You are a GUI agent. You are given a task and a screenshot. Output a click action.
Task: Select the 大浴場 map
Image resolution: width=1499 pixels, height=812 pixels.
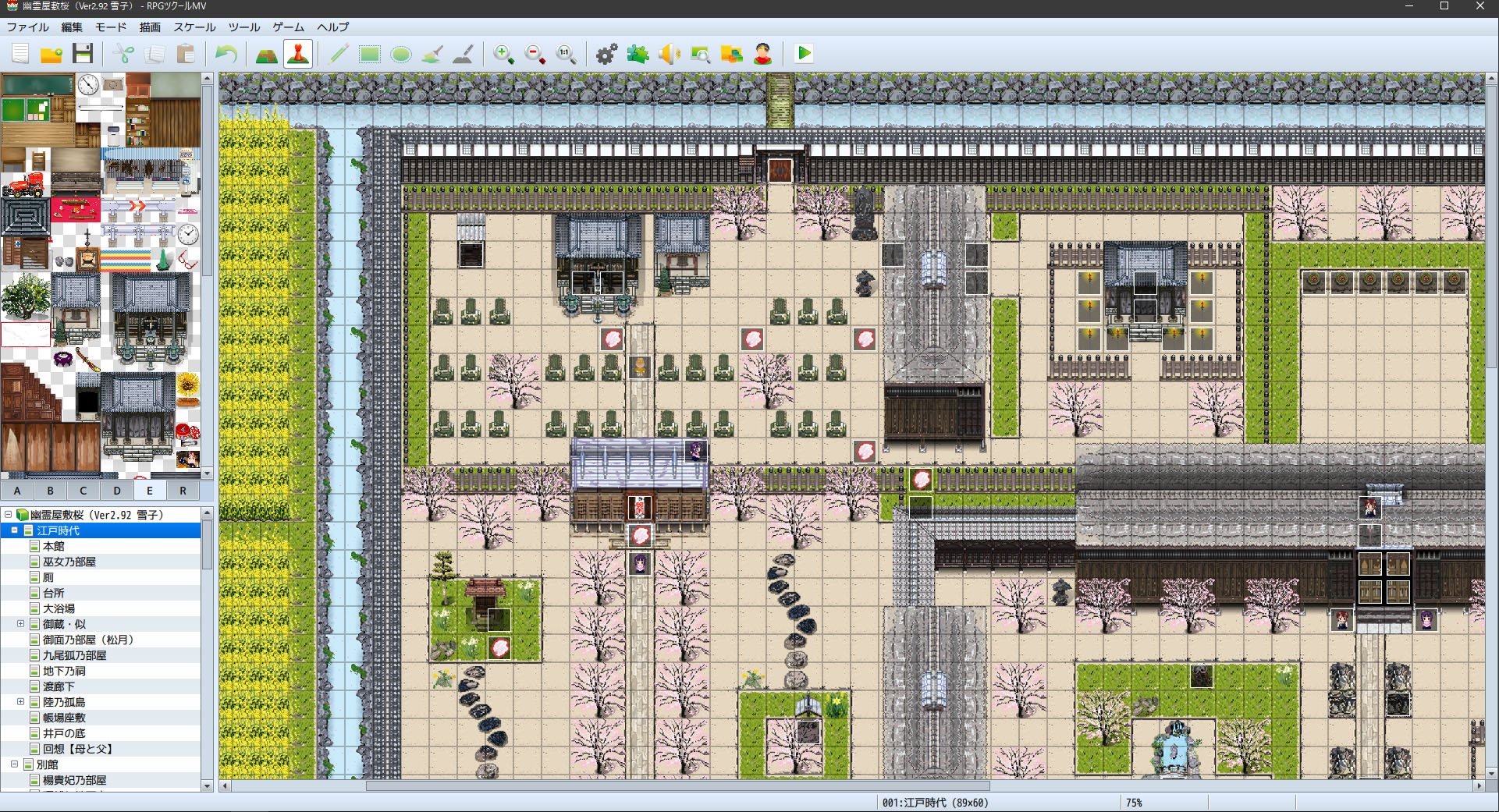coord(59,608)
